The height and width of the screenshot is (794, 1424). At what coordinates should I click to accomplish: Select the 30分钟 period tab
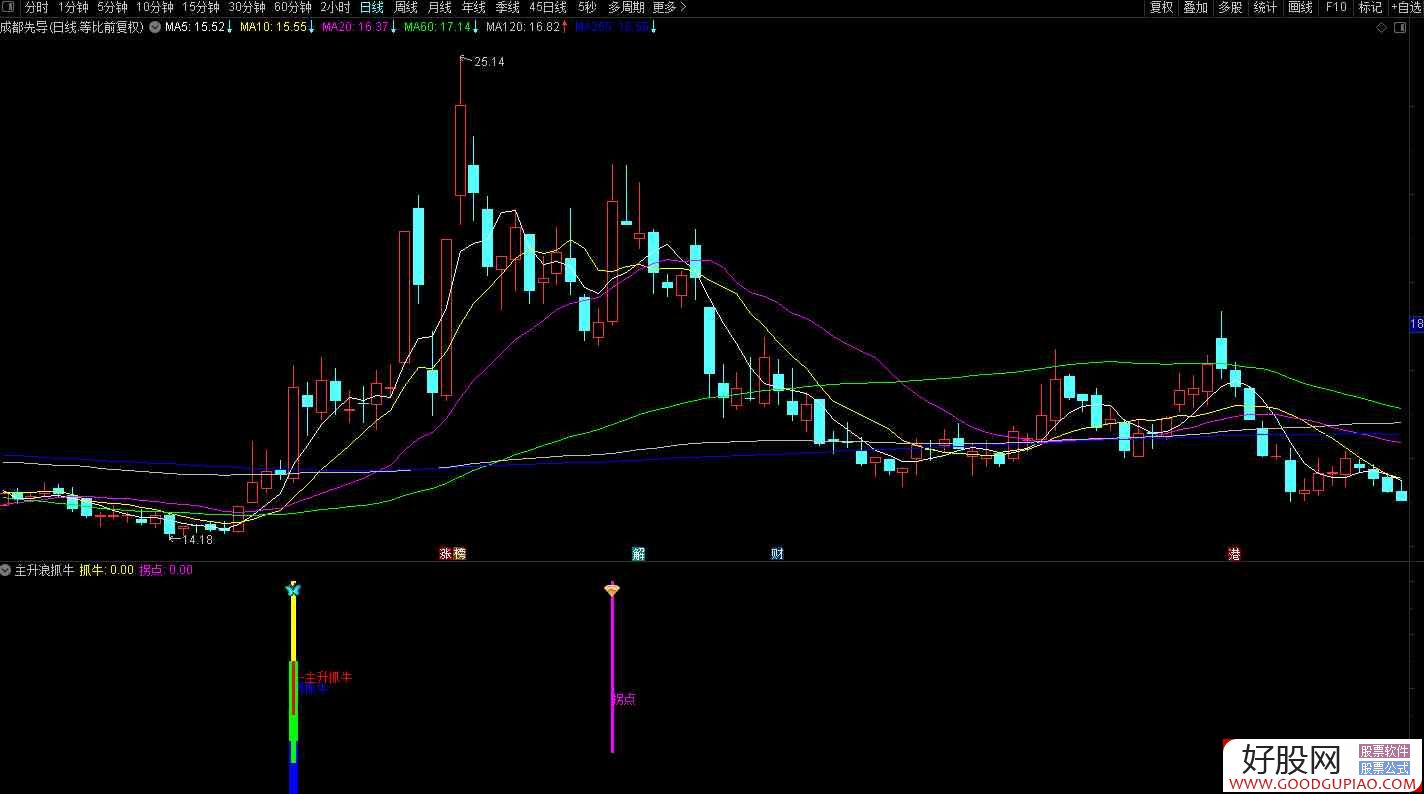tap(247, 7)
